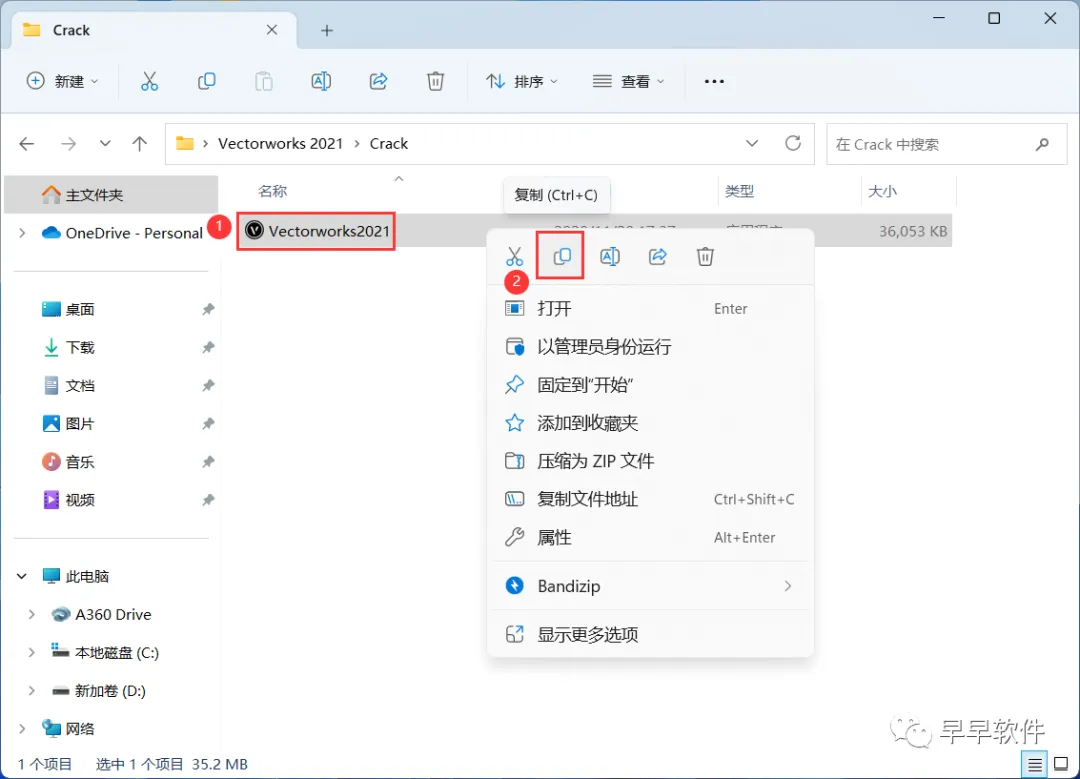Click the pin icon next to 音乐
Image resolution: width=1080 pixels, height=779 pixels.
pos(208,461)
